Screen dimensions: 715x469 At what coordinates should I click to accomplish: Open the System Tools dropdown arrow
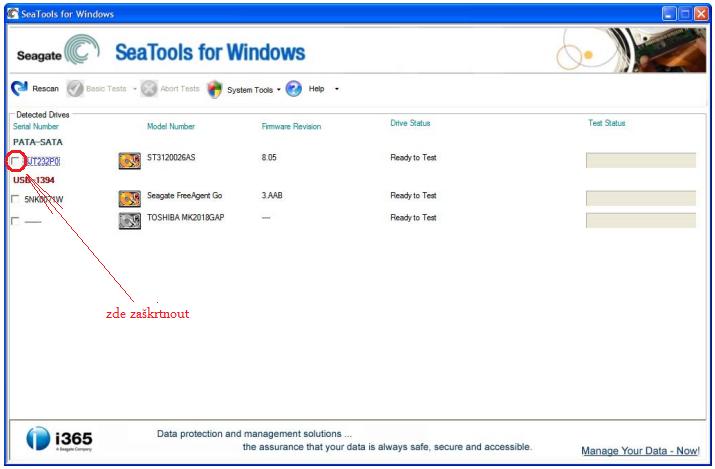(x=279, y=89)
